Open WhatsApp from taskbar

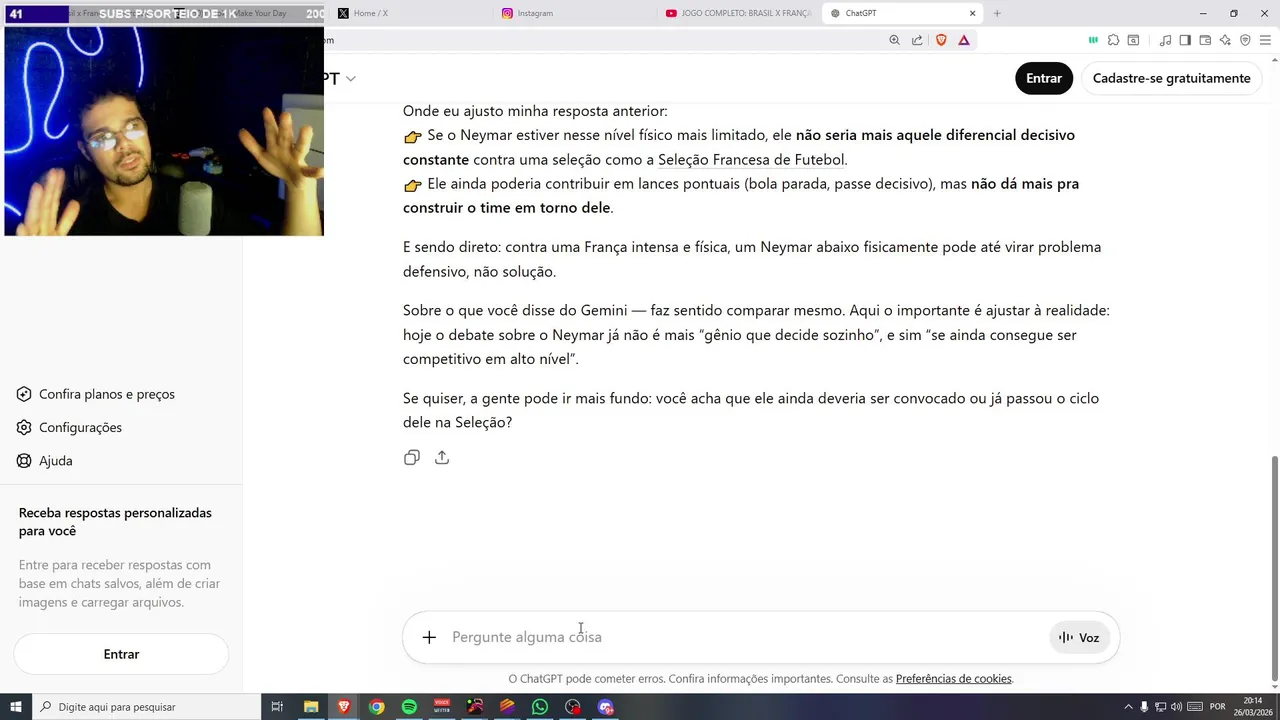coord(540,707)
